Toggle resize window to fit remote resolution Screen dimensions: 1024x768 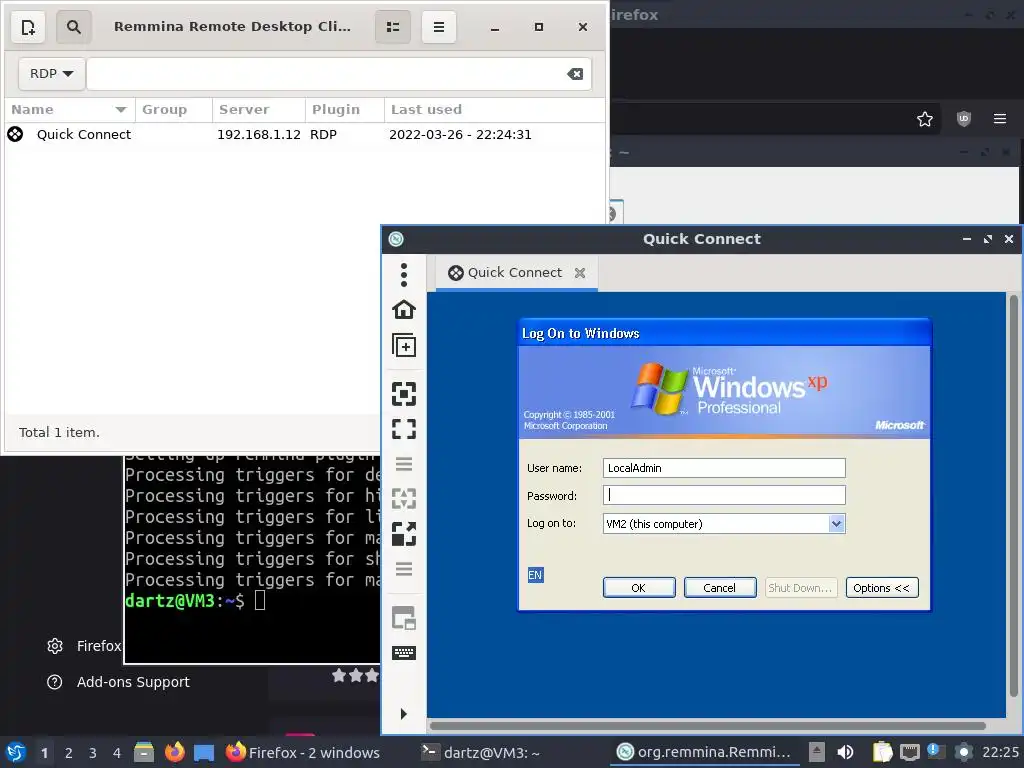tap(404, 394)
